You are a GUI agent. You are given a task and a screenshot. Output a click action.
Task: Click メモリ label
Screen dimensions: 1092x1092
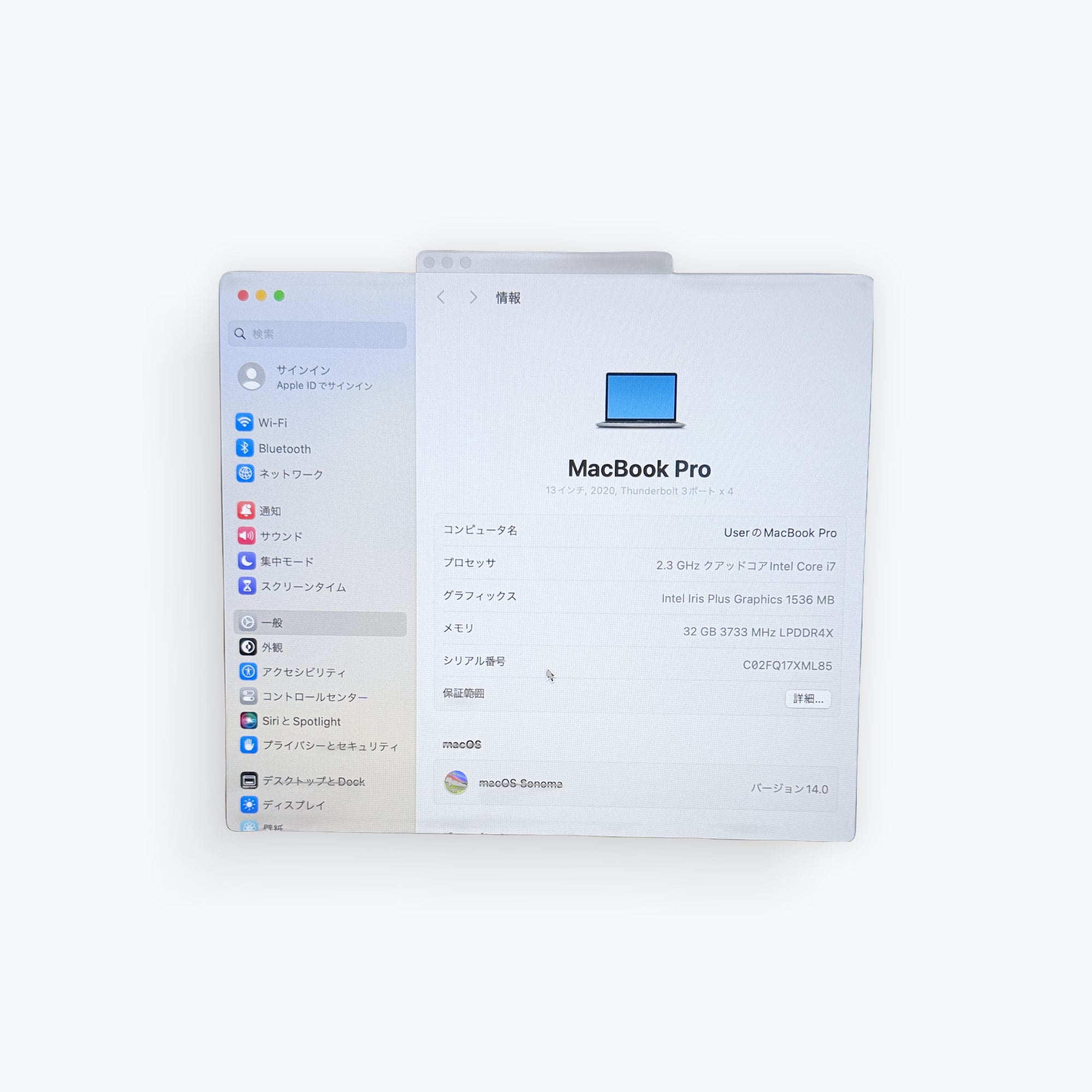458,628
